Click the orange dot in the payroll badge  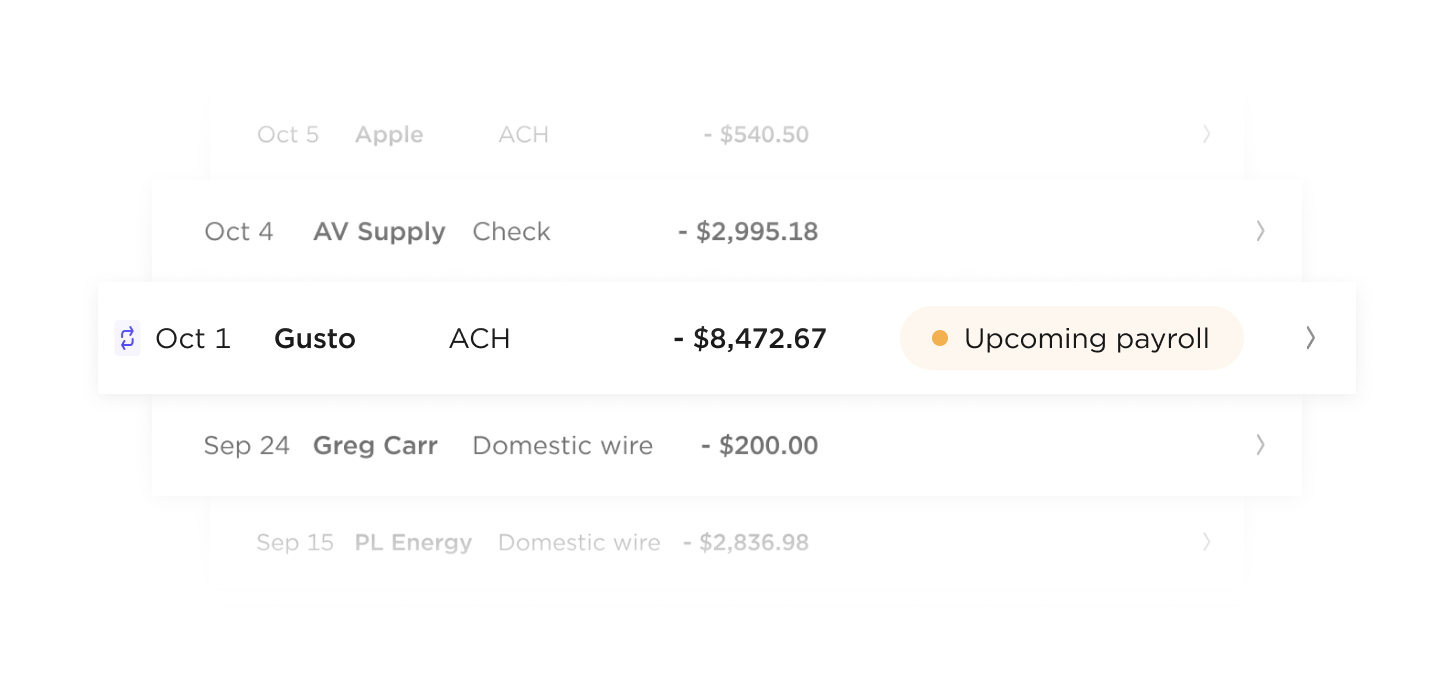[939, 338]
